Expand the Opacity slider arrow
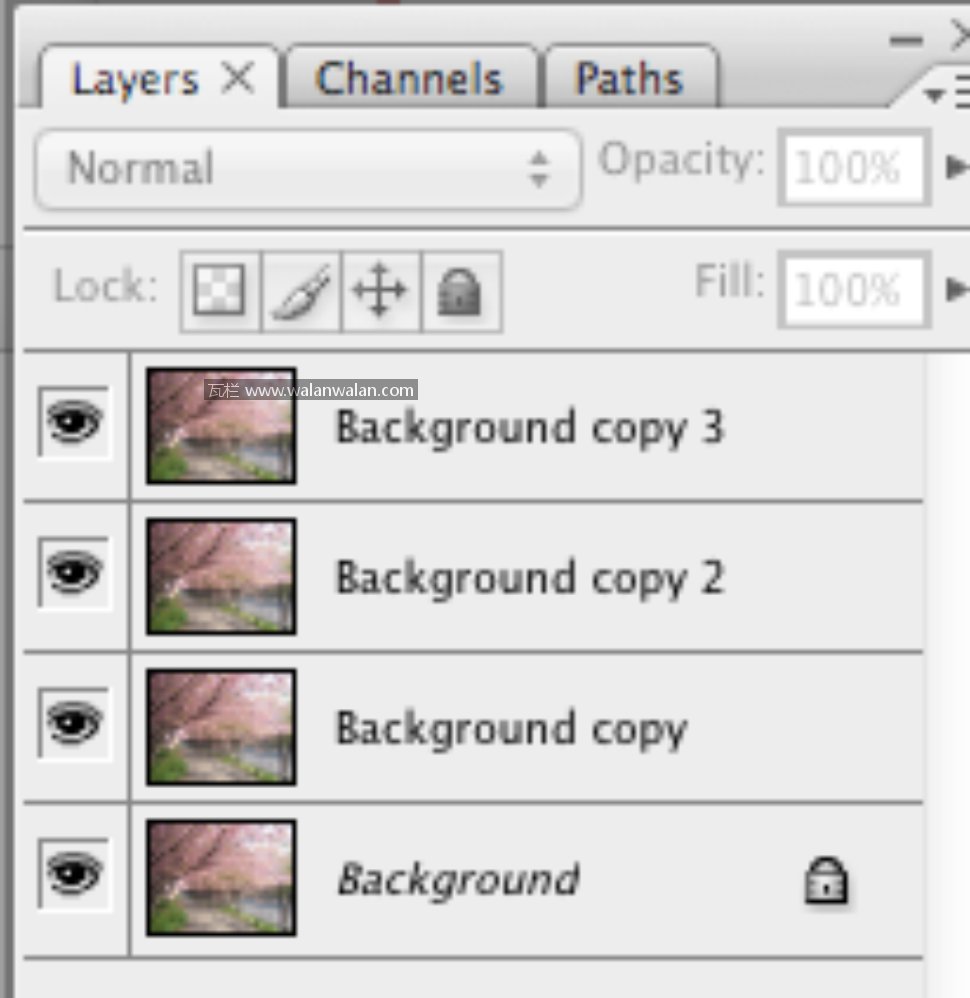 (956, 167)
